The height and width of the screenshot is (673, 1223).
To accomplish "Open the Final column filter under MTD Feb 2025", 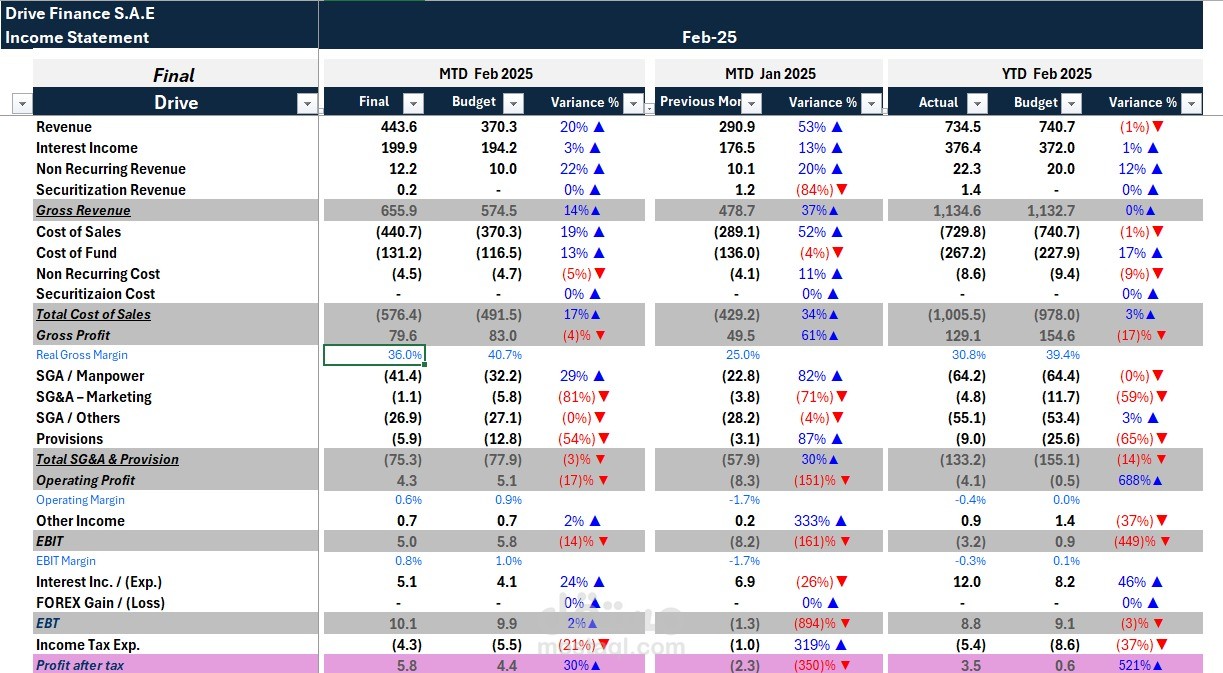I will pos(413,103).
